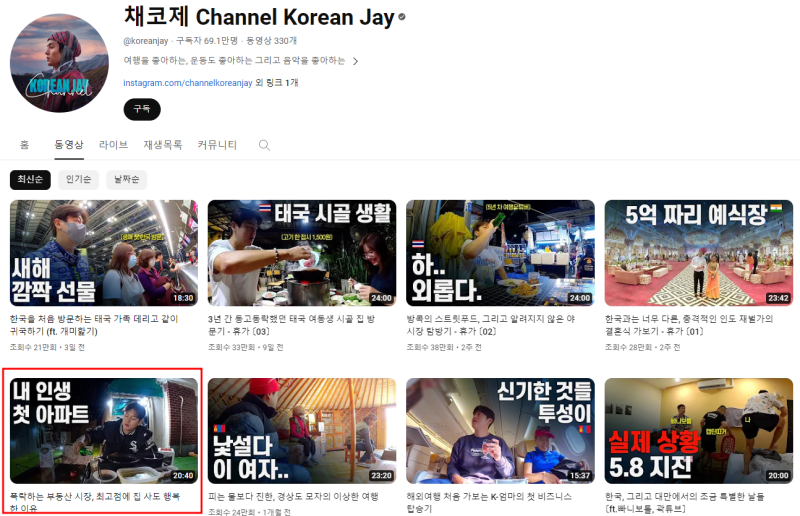Click the 여행을 좋아하는 channel description text
Viewport: 800px width, 516px height.
click(x=234, y=61)
